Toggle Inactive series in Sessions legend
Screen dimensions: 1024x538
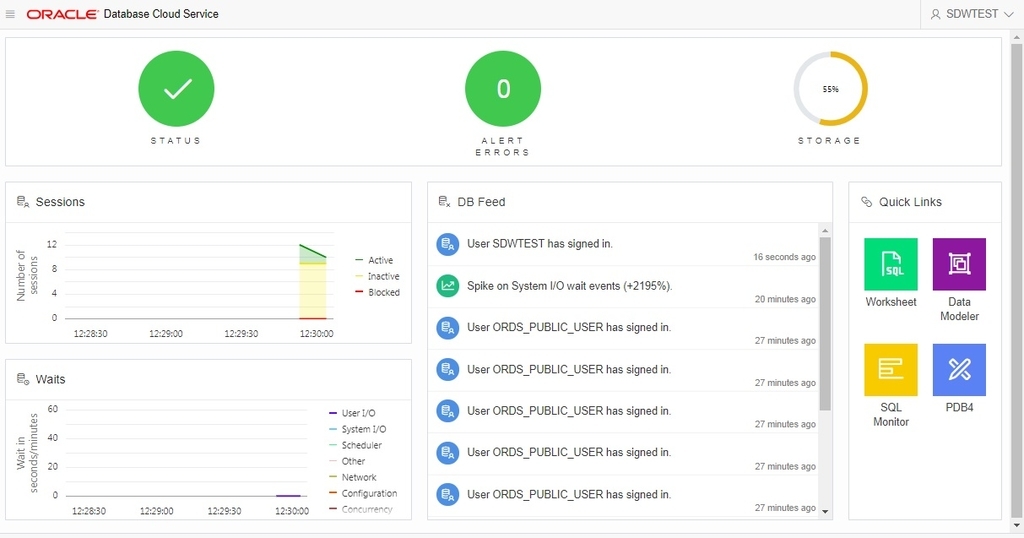(x=377, y=276)
